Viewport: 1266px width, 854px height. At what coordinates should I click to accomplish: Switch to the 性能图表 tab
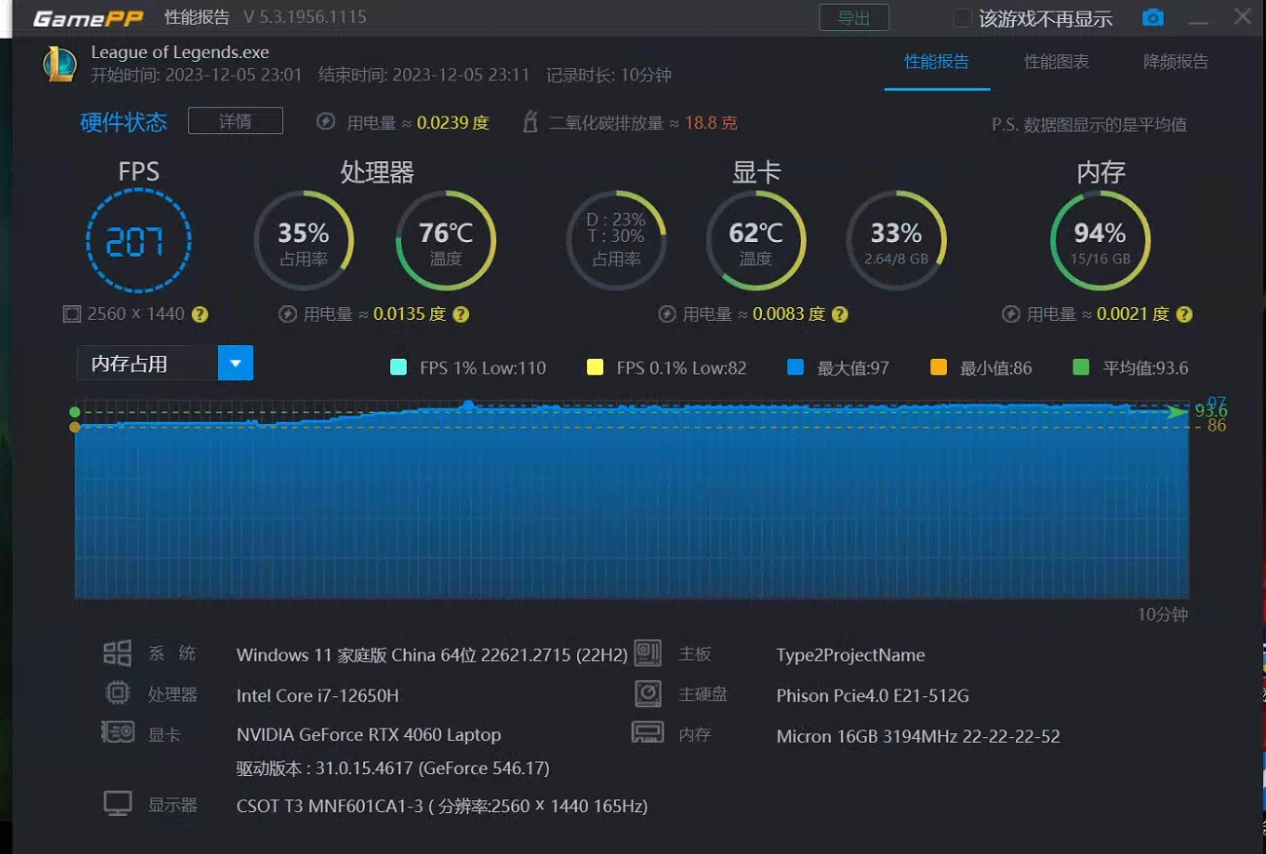[1056, 62]
